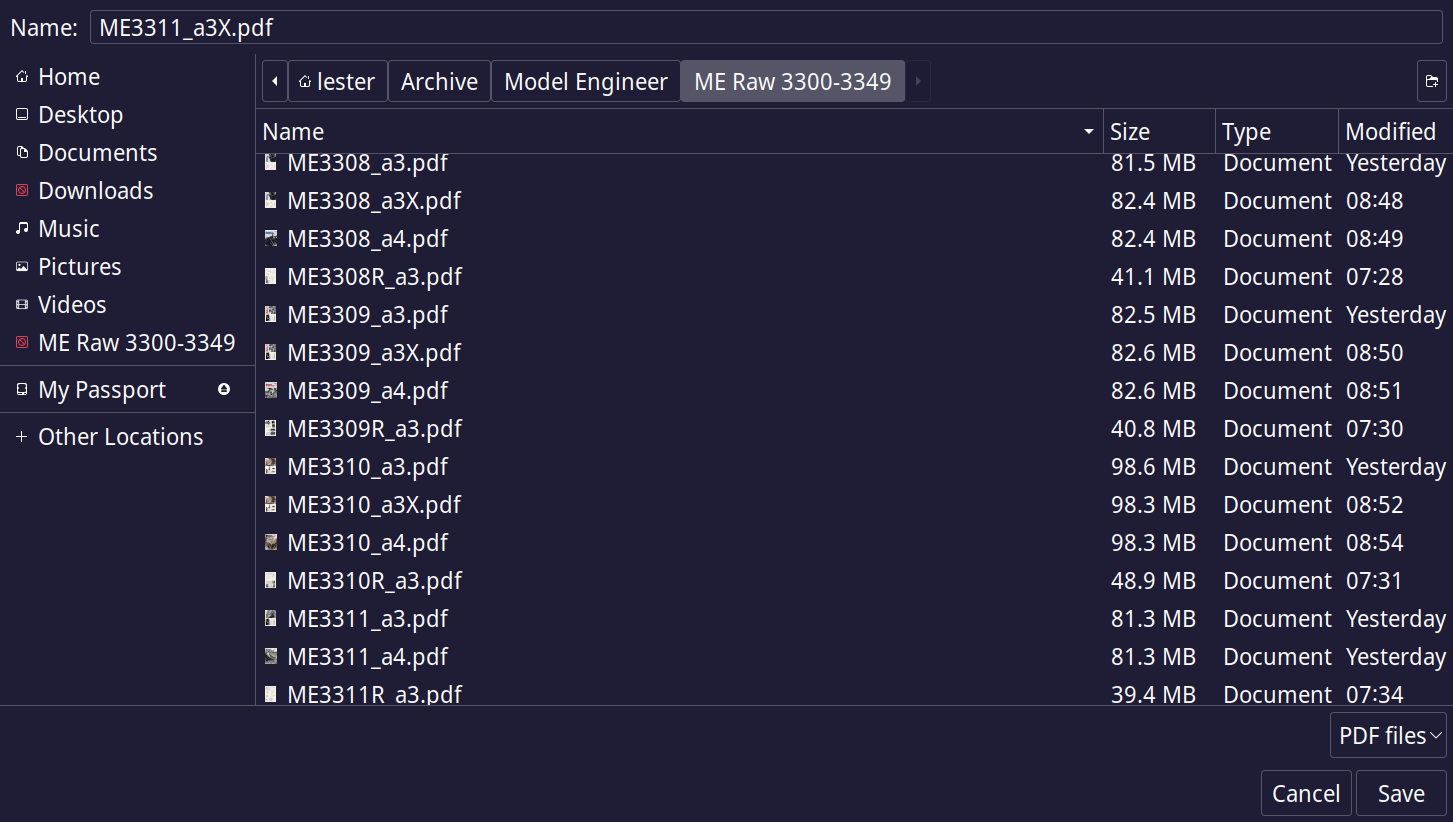Screen dimensions: 1453x822
Task: Open the PDF files filter dropdown
Action: click(1388, 736)
